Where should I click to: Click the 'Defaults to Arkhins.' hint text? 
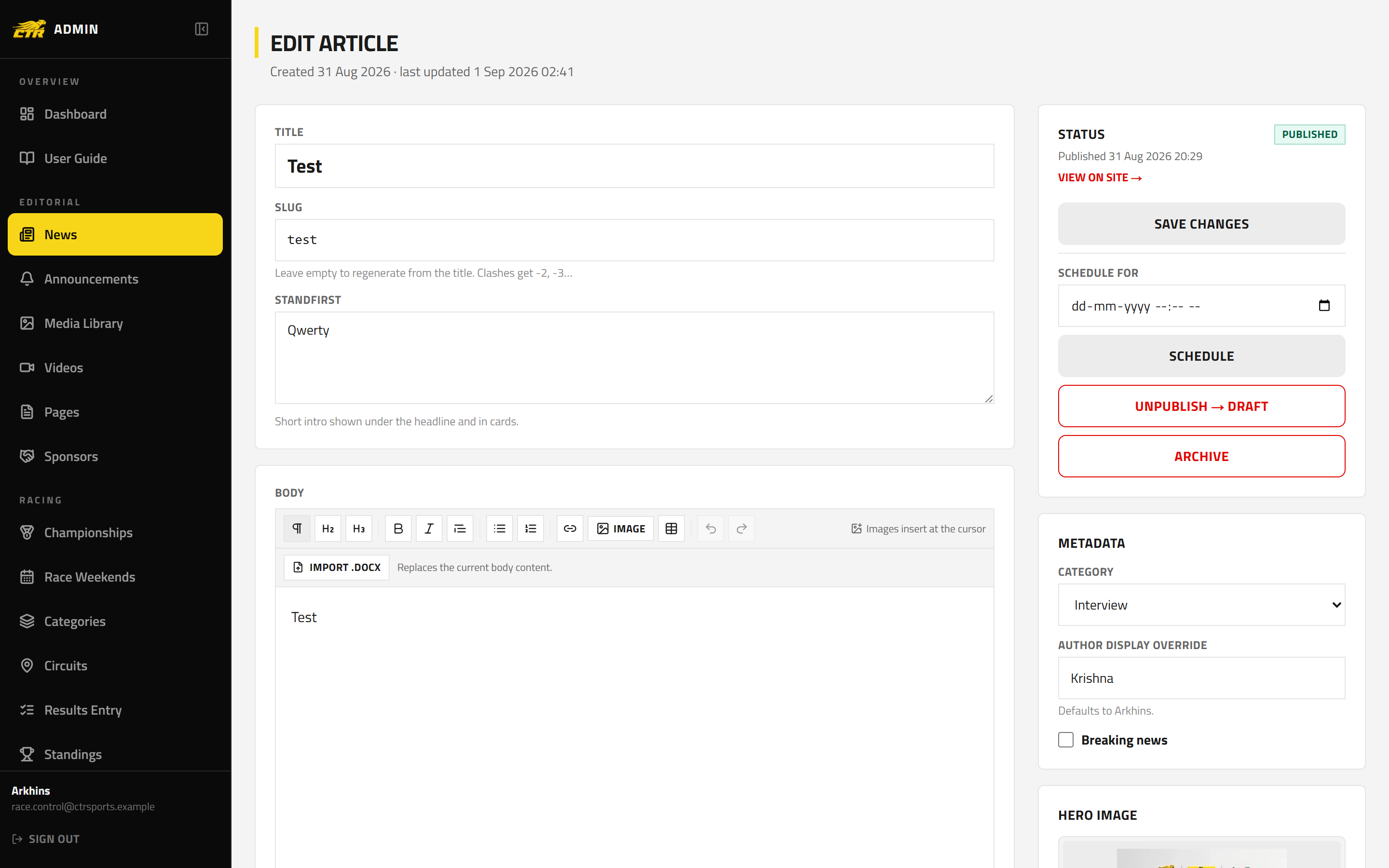pos(1105,710)
